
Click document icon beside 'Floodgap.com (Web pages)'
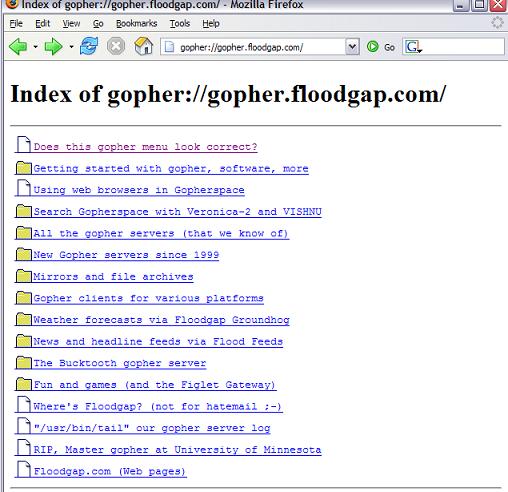[x=24, y=469]
